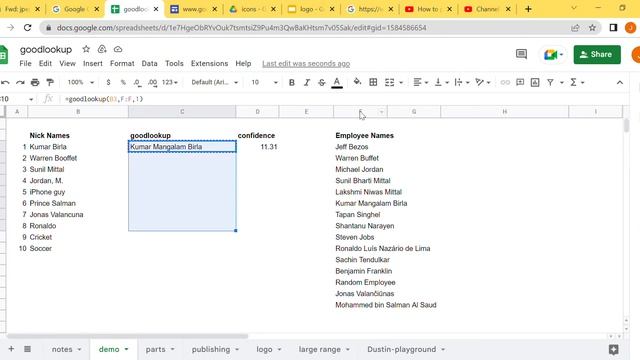Screen dimensions: 640x360
Task: Open the all sheets list icon
Action: (27, 349)
